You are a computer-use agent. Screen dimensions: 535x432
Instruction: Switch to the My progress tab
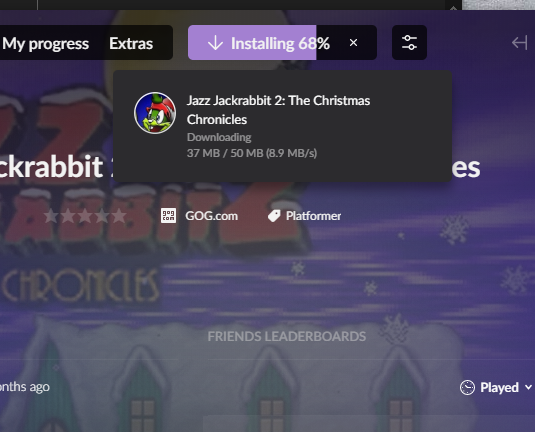point(45,43)
